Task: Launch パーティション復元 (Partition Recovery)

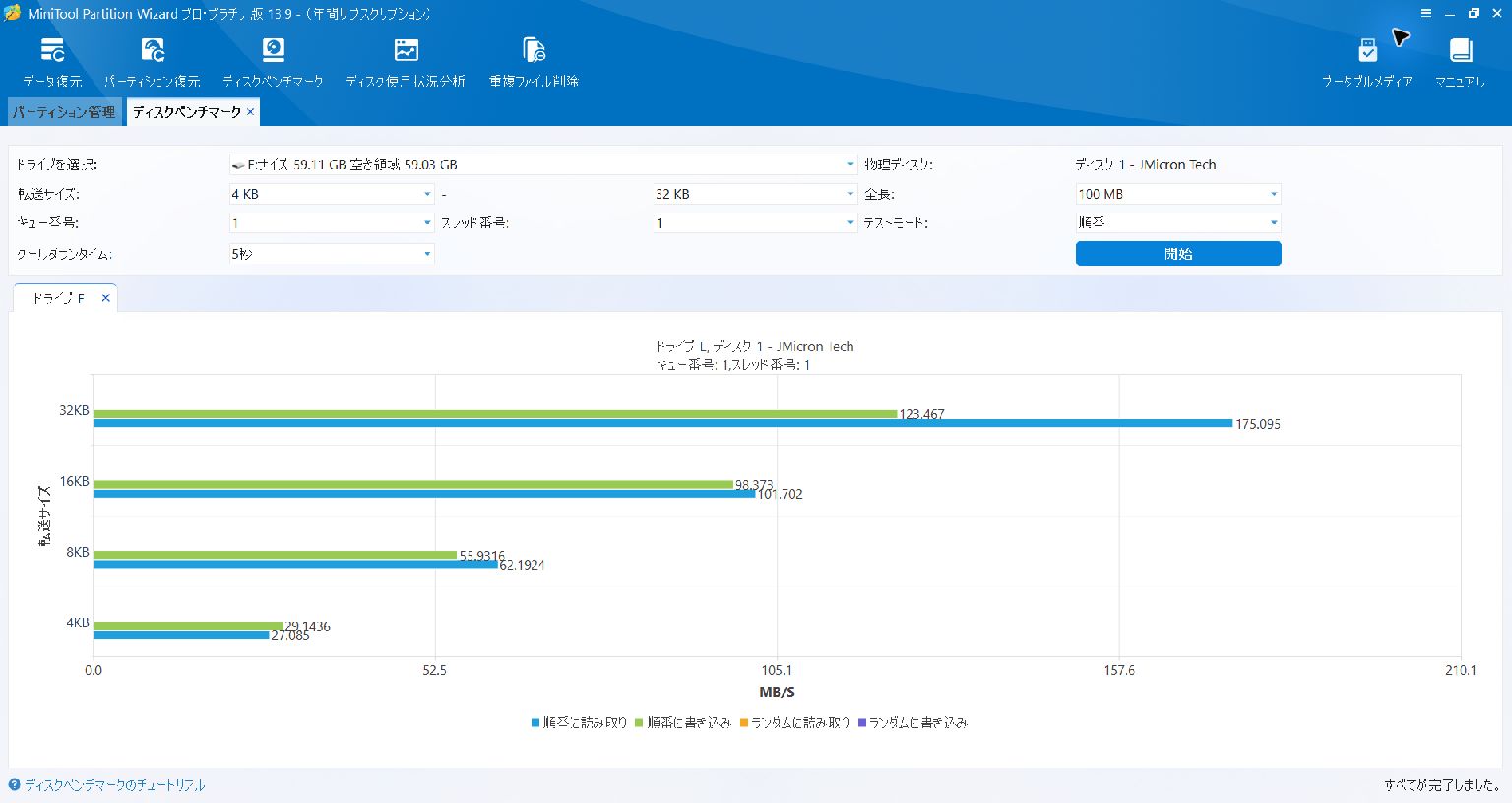Action: [x=153, y=62]
